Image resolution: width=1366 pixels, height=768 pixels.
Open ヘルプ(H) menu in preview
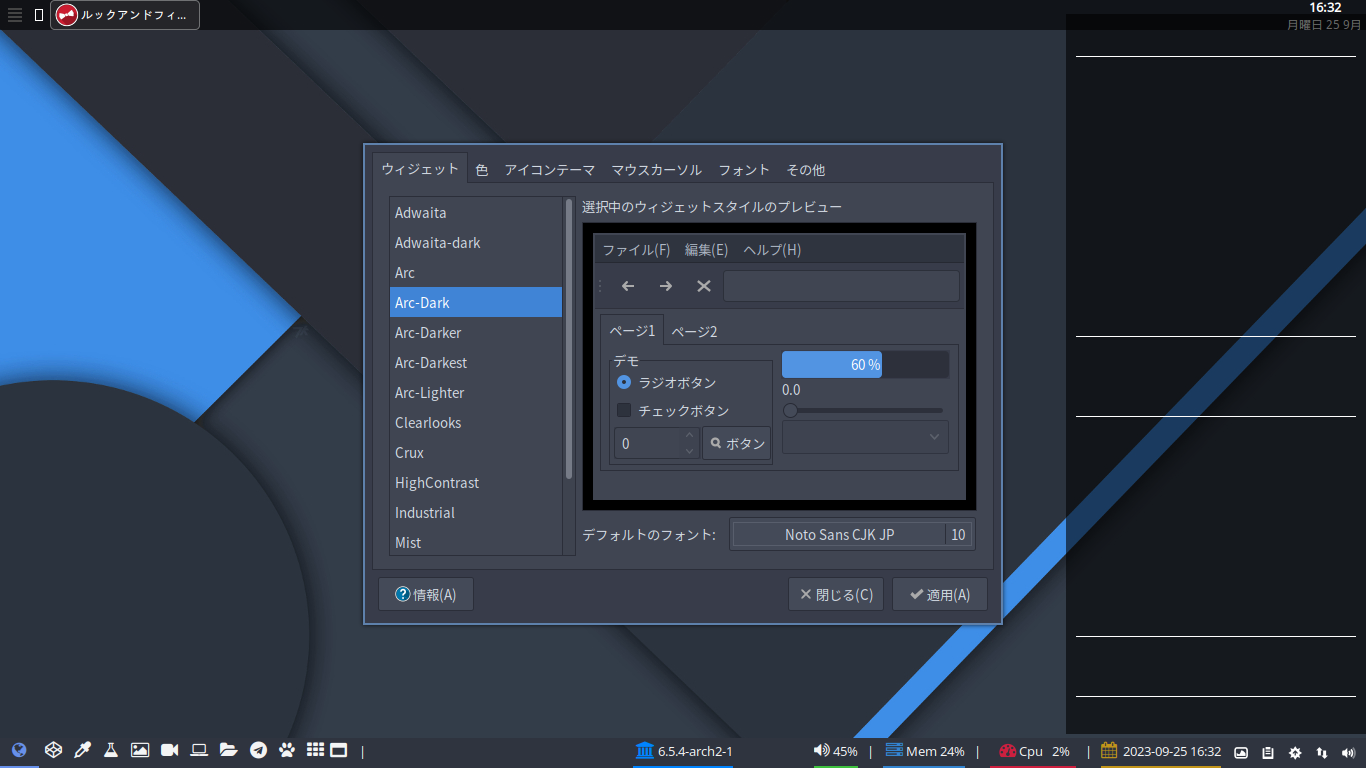coord(772,250)
